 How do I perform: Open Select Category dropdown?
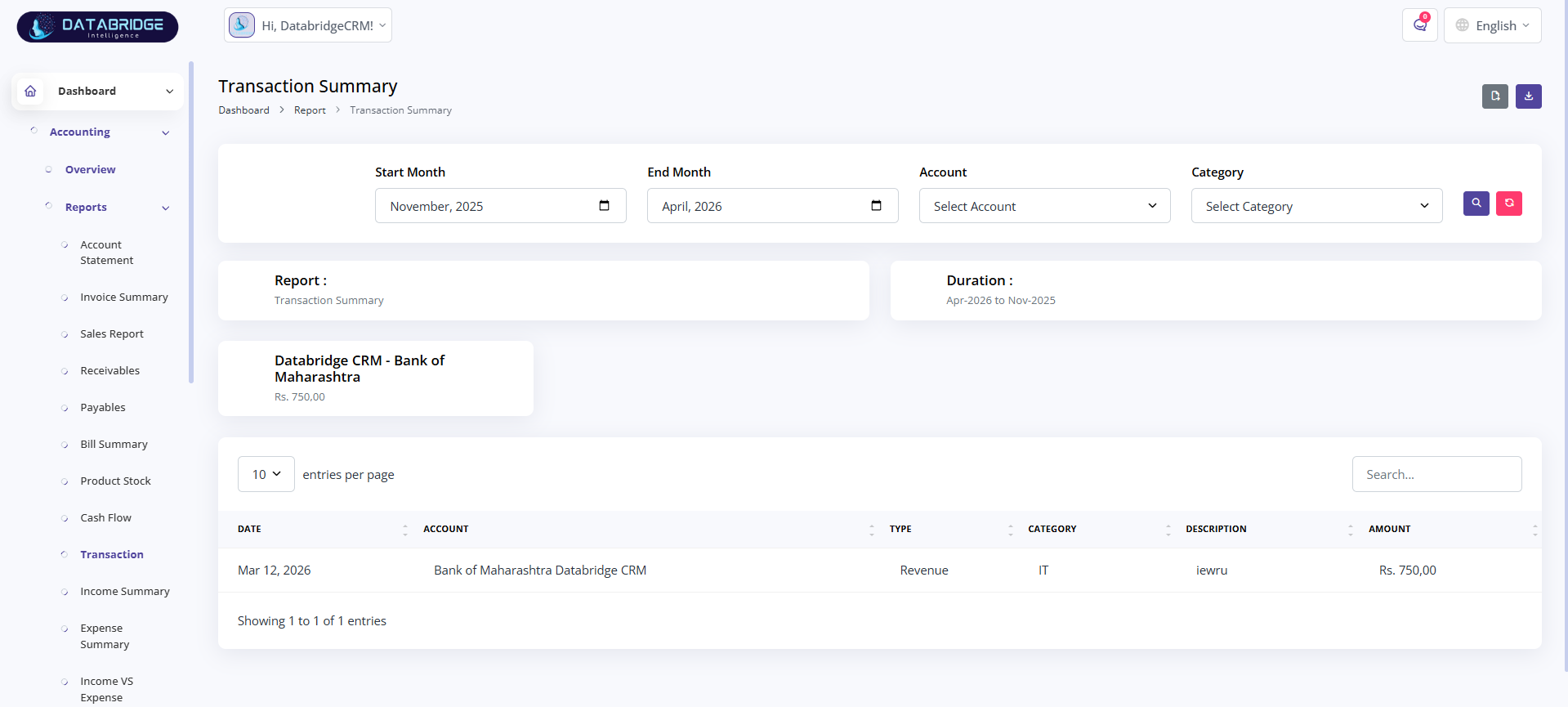1316,206
